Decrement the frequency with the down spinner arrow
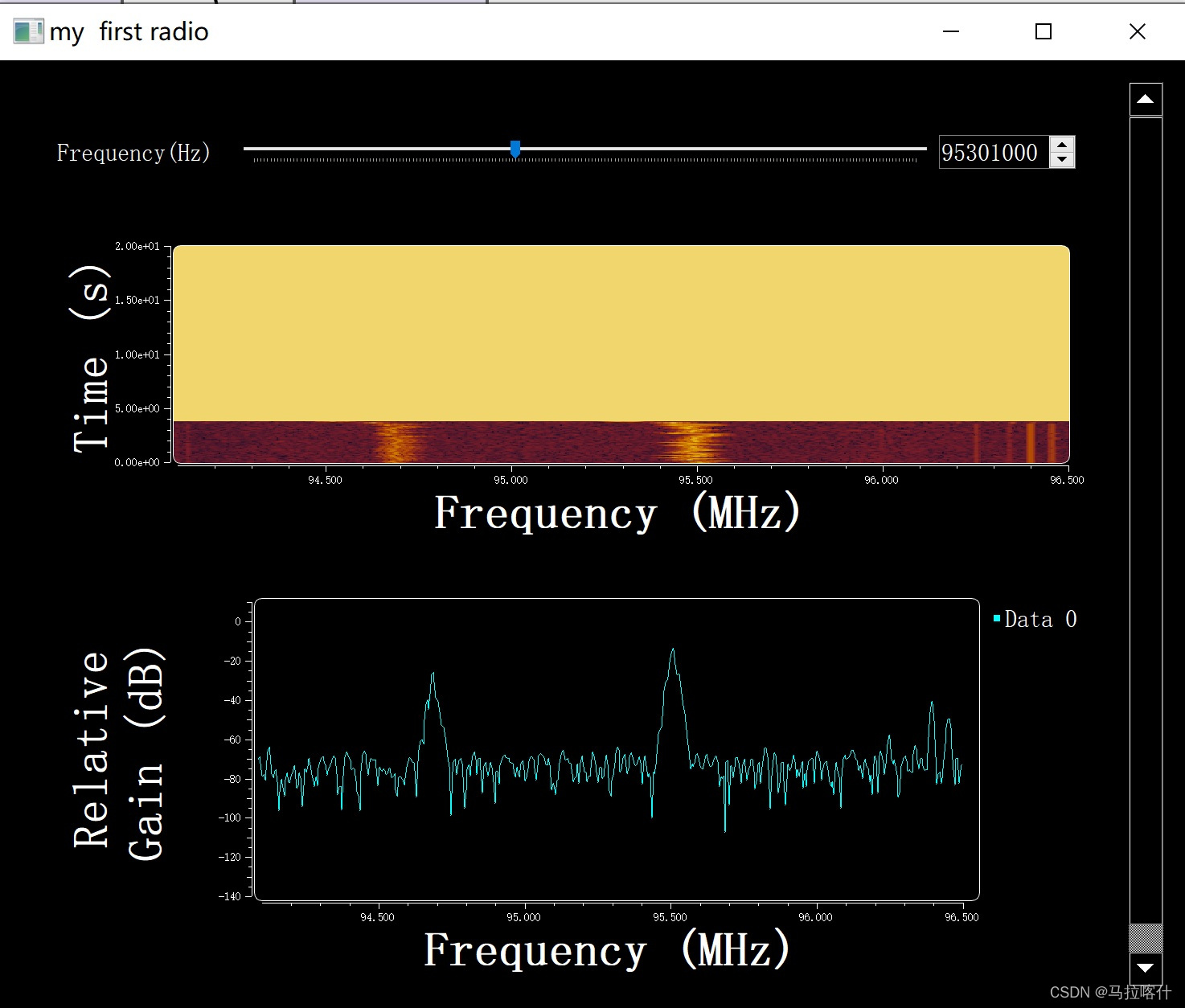The image size is (1185, 1008). (1063, 160)
